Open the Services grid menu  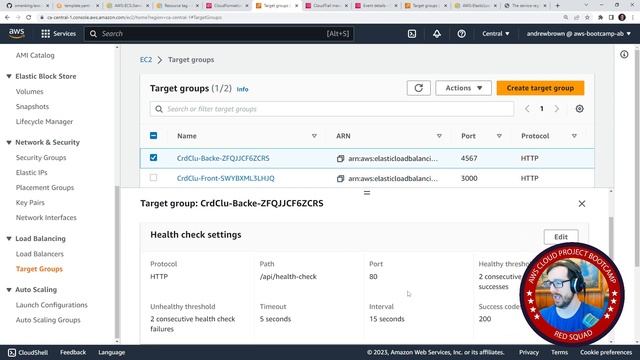[58, 34]
